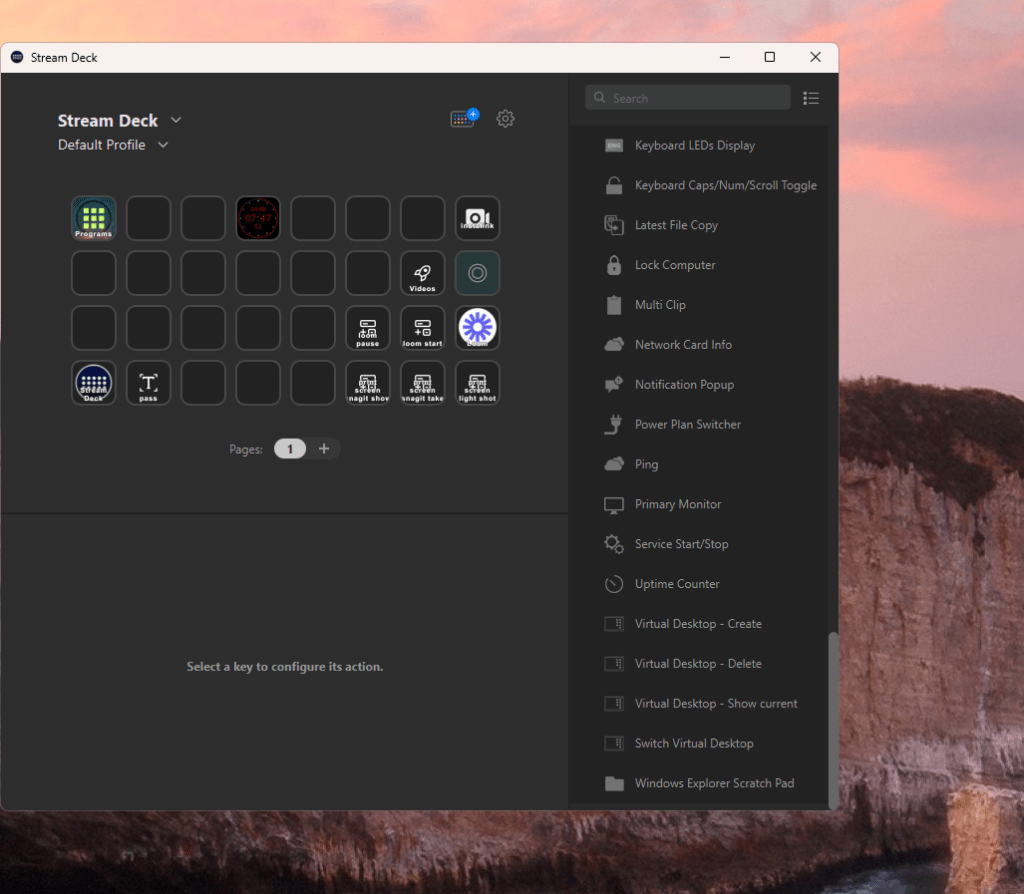Click the actions list scrollbar
This screenshot has width=1024, height=894.
tap(832, 720)
